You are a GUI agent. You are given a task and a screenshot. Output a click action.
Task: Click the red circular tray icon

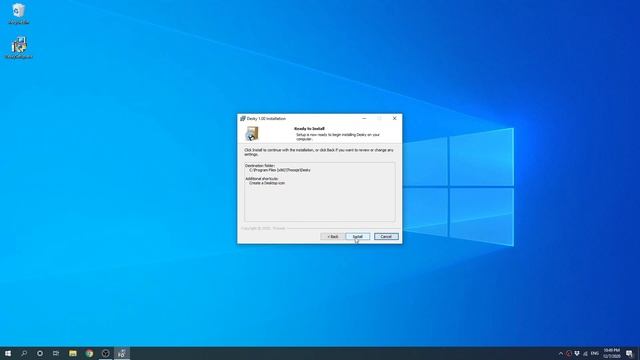click(x=569, y=353)
